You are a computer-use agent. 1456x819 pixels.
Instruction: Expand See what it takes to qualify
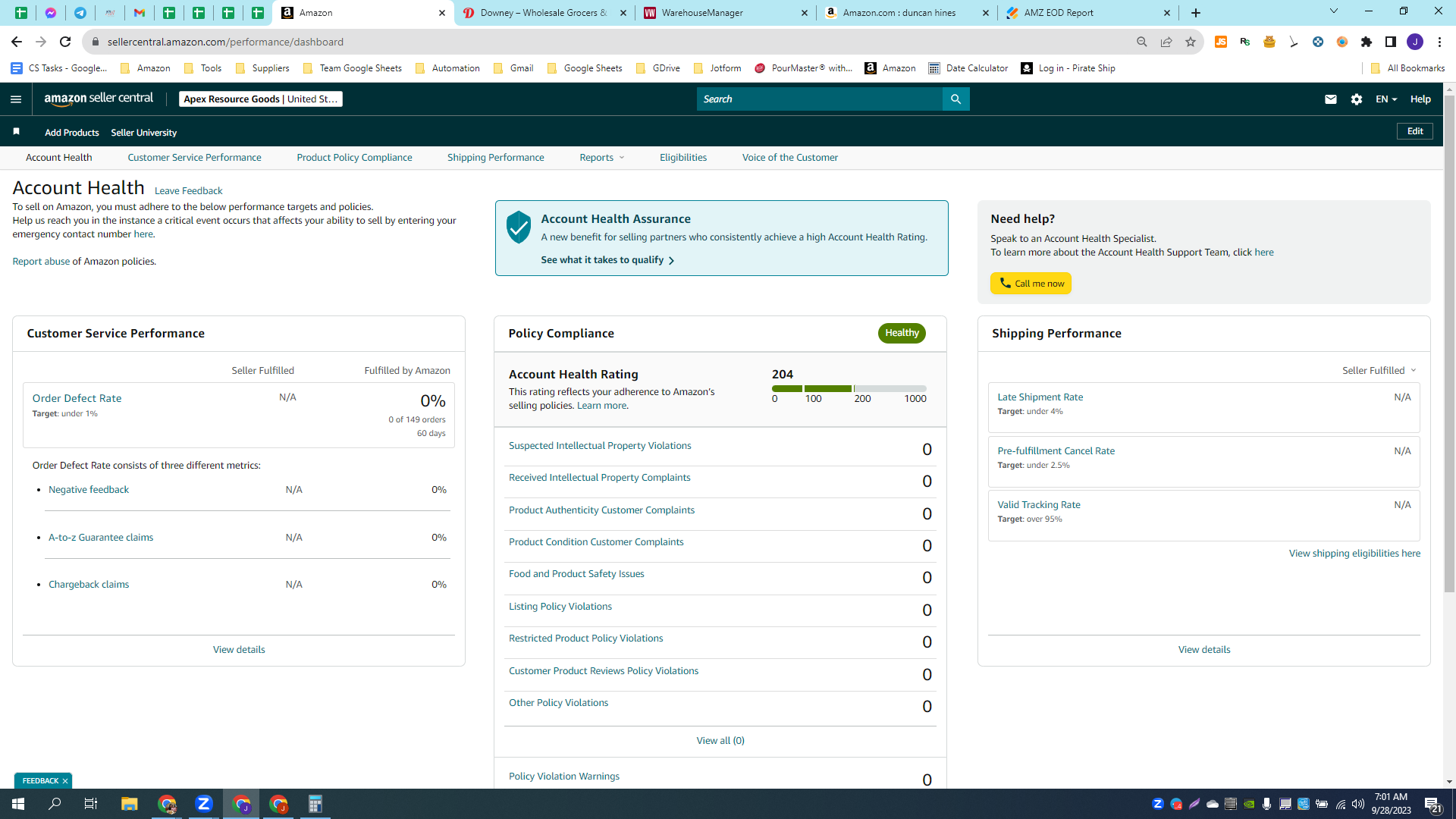[x=607, y=260]
